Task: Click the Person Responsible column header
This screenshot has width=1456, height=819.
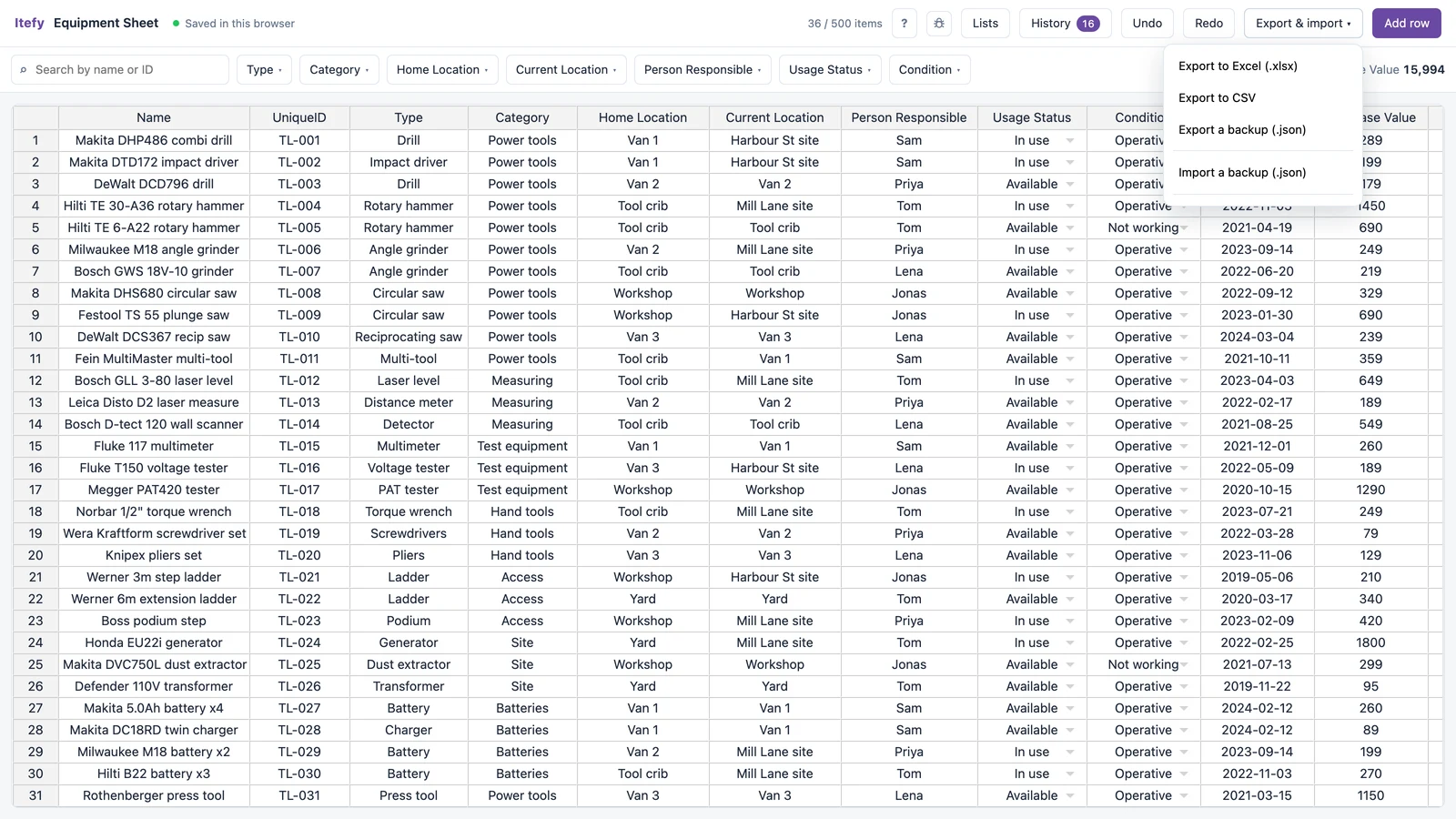Action: pyautogui.click(x=909, y=117)
